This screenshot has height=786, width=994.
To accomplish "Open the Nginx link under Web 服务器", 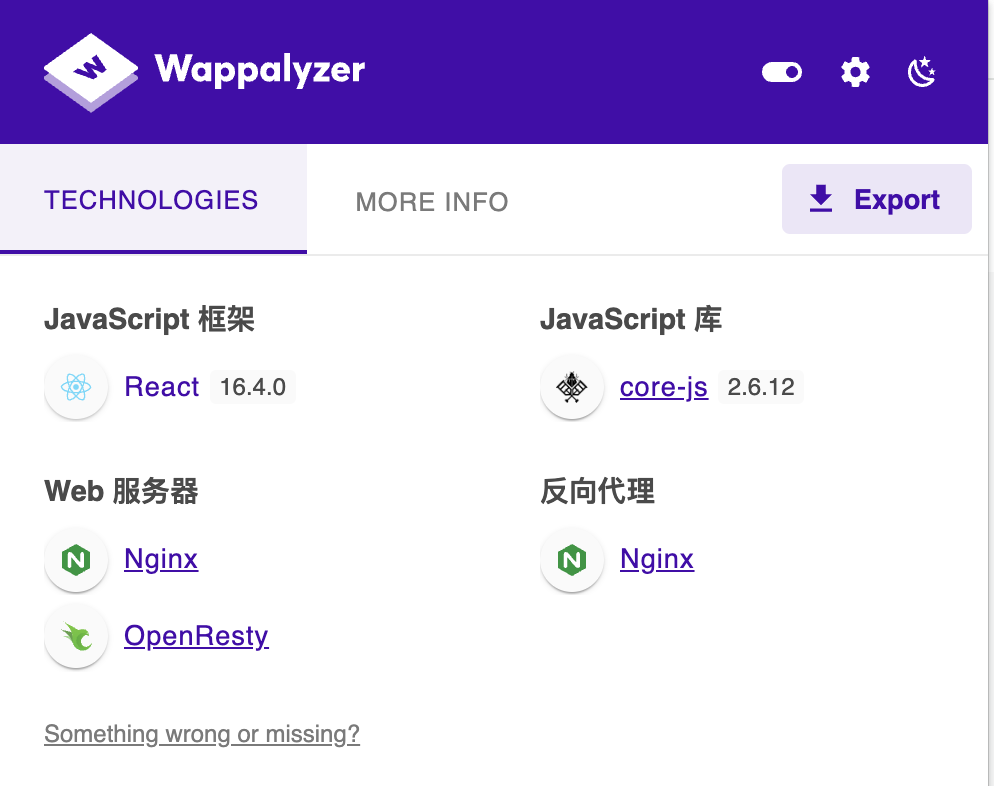I will coord(161,560).
